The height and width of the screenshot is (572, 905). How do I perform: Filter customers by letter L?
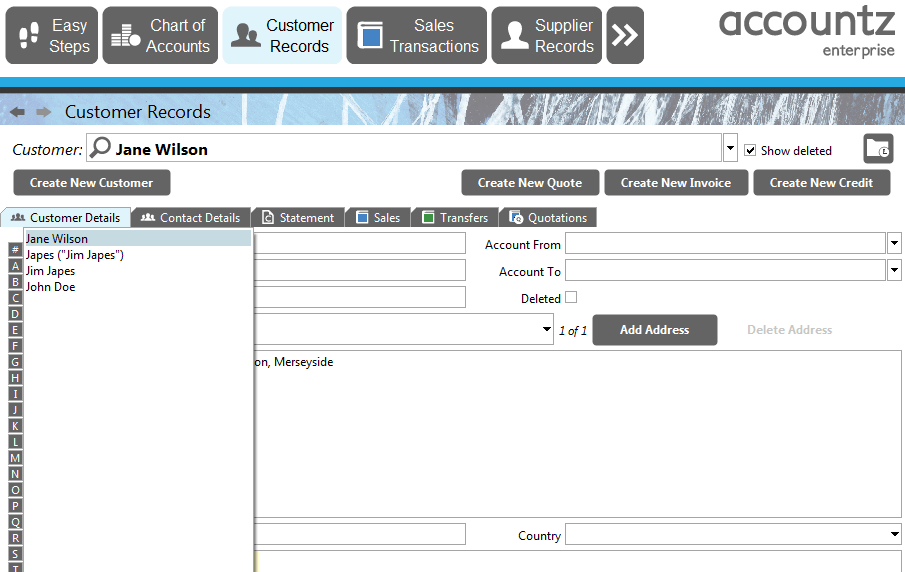pos(16,442)
